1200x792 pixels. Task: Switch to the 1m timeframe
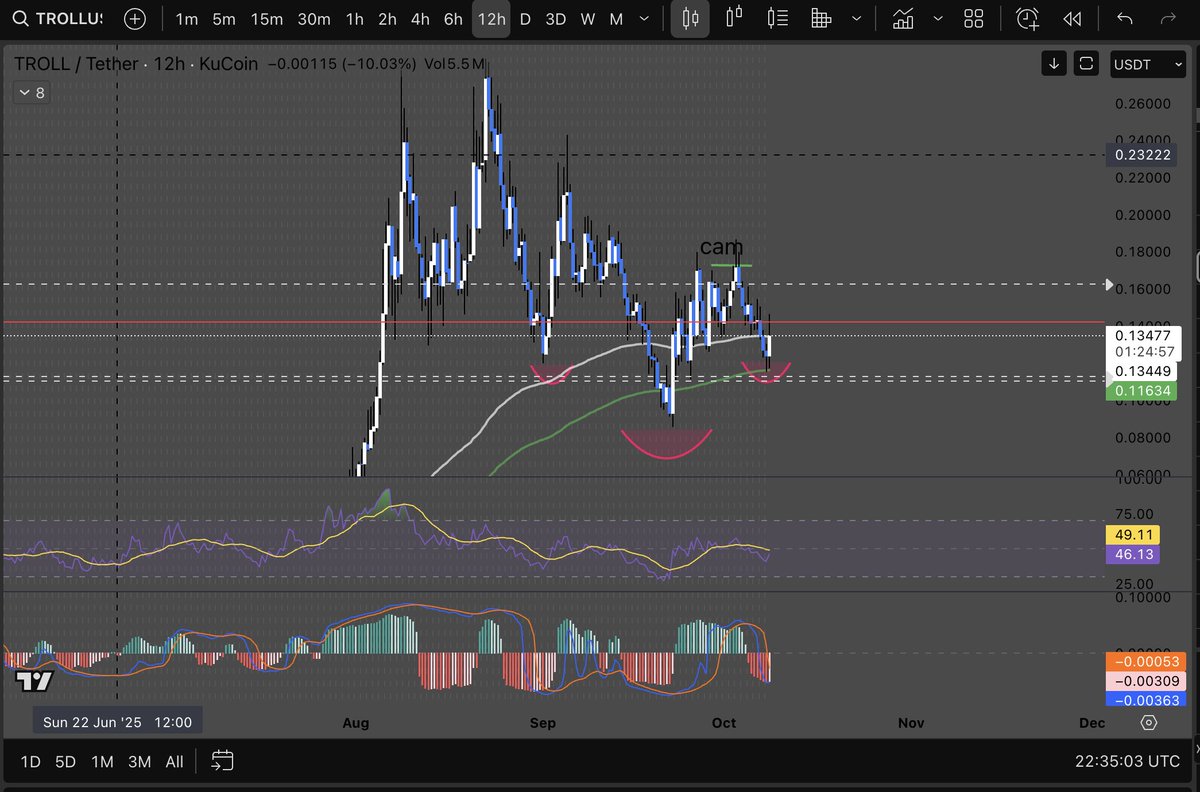[x=186, y=19]
